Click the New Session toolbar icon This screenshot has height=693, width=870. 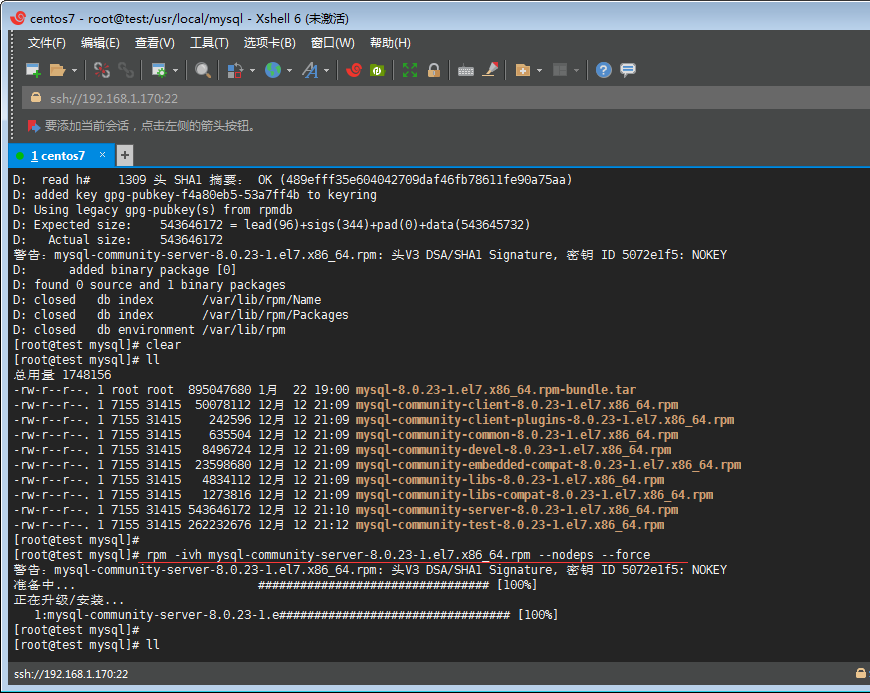33,70
